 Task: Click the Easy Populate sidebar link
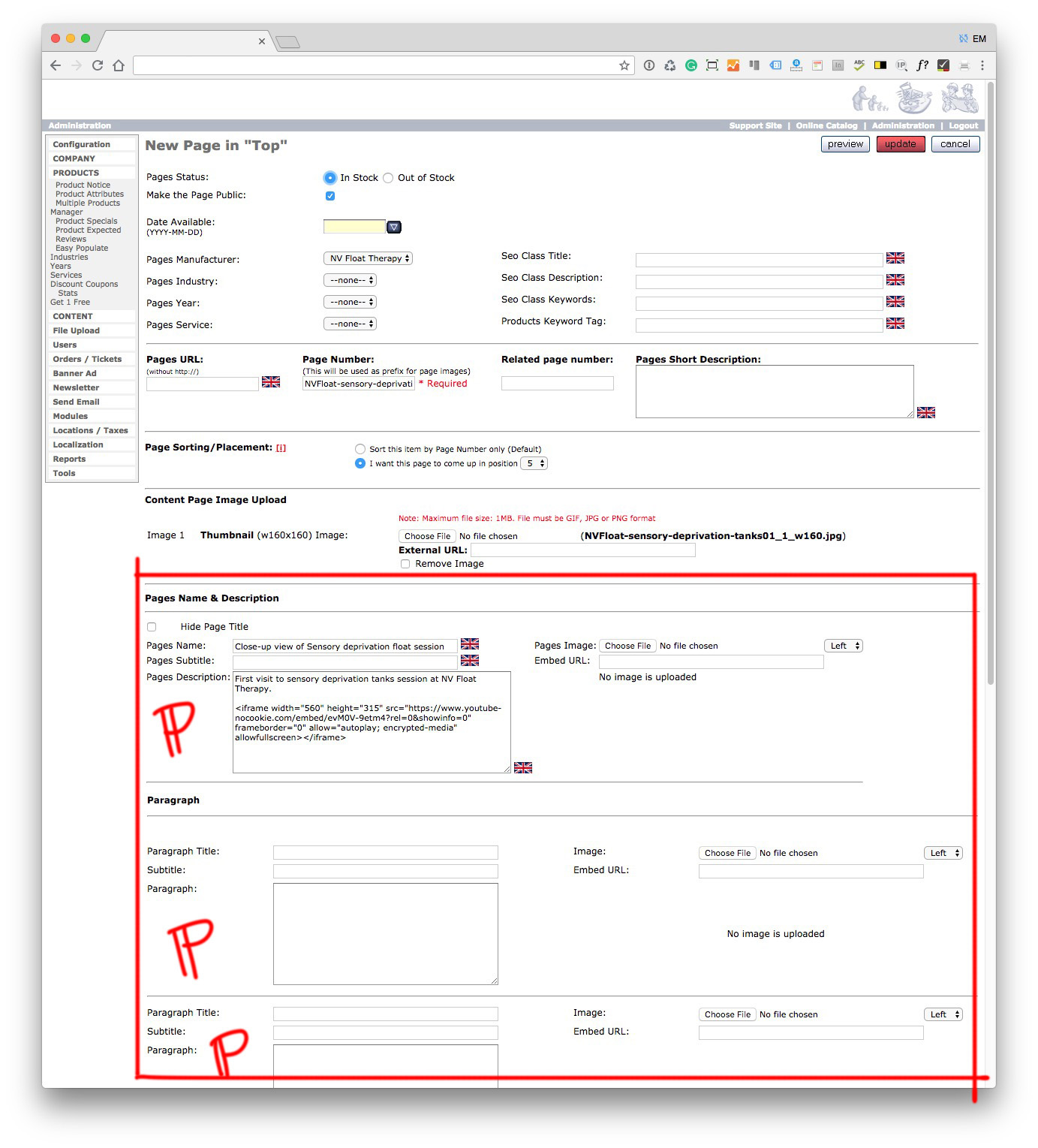click(x=82, y=248)
